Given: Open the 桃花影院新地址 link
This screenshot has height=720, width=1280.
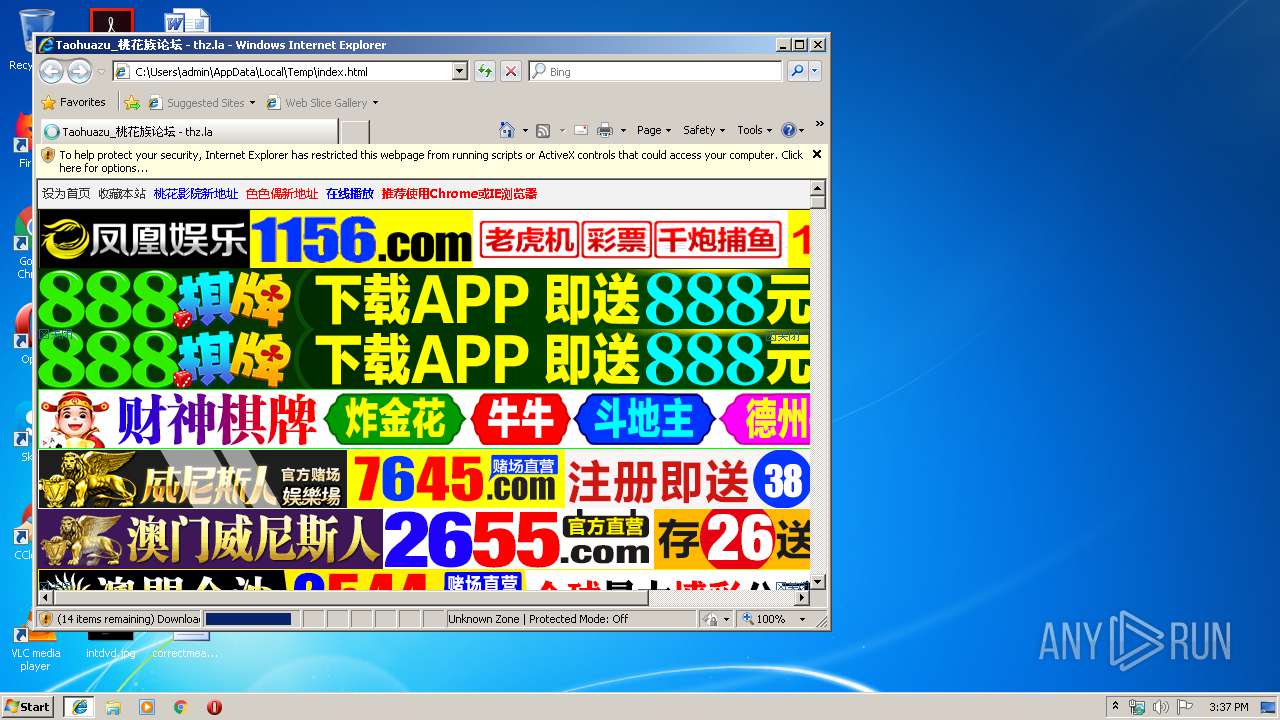Looking at the screenshot, I should point(196,194).
